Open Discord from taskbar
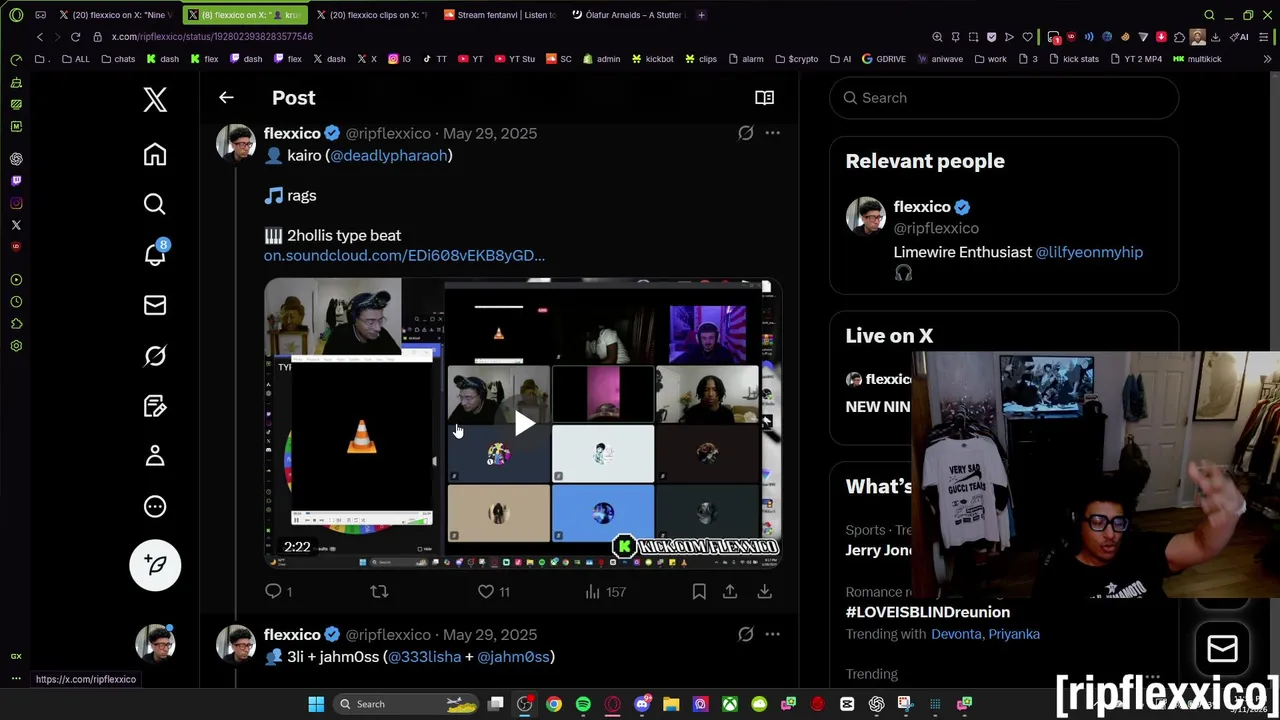The height and width of the screenshot is (720, 1280). [x=642, y=704]
